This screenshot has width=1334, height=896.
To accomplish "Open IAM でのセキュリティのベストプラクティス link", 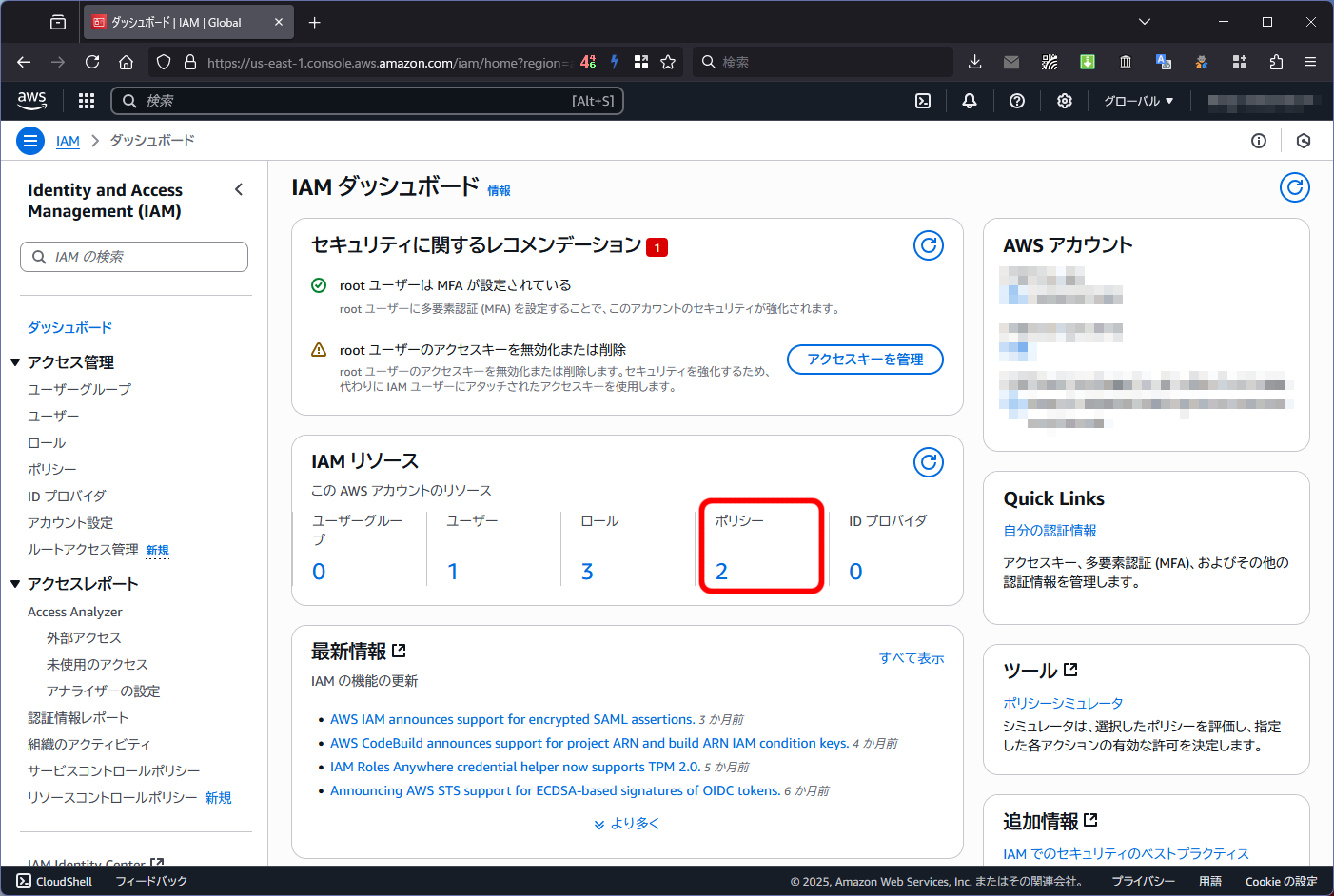I will (1126, 854).
